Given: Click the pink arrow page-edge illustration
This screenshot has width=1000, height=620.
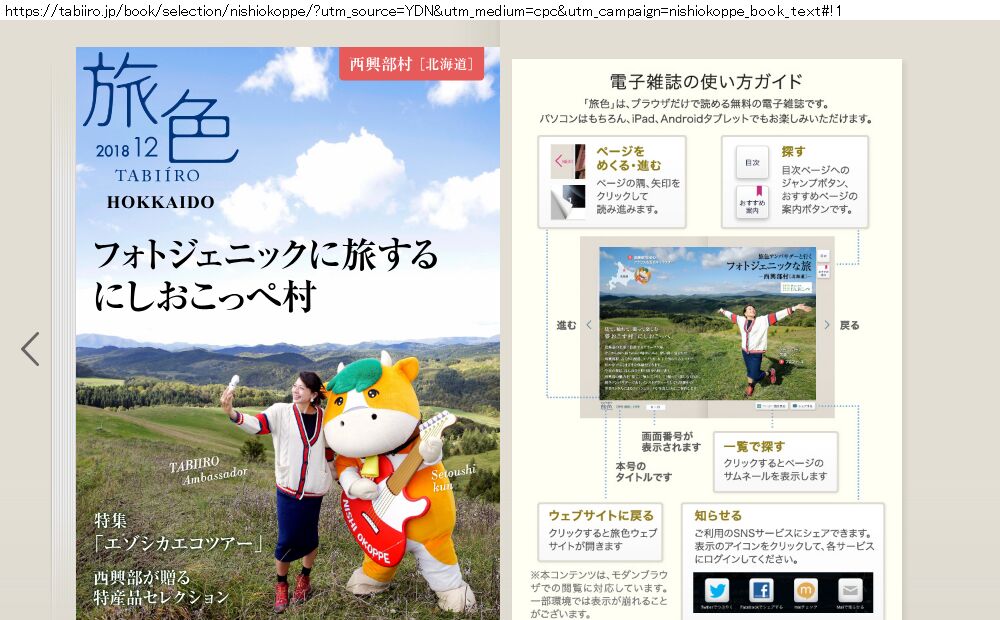Looking at the screenshot, I should click(x=568, y=161).
